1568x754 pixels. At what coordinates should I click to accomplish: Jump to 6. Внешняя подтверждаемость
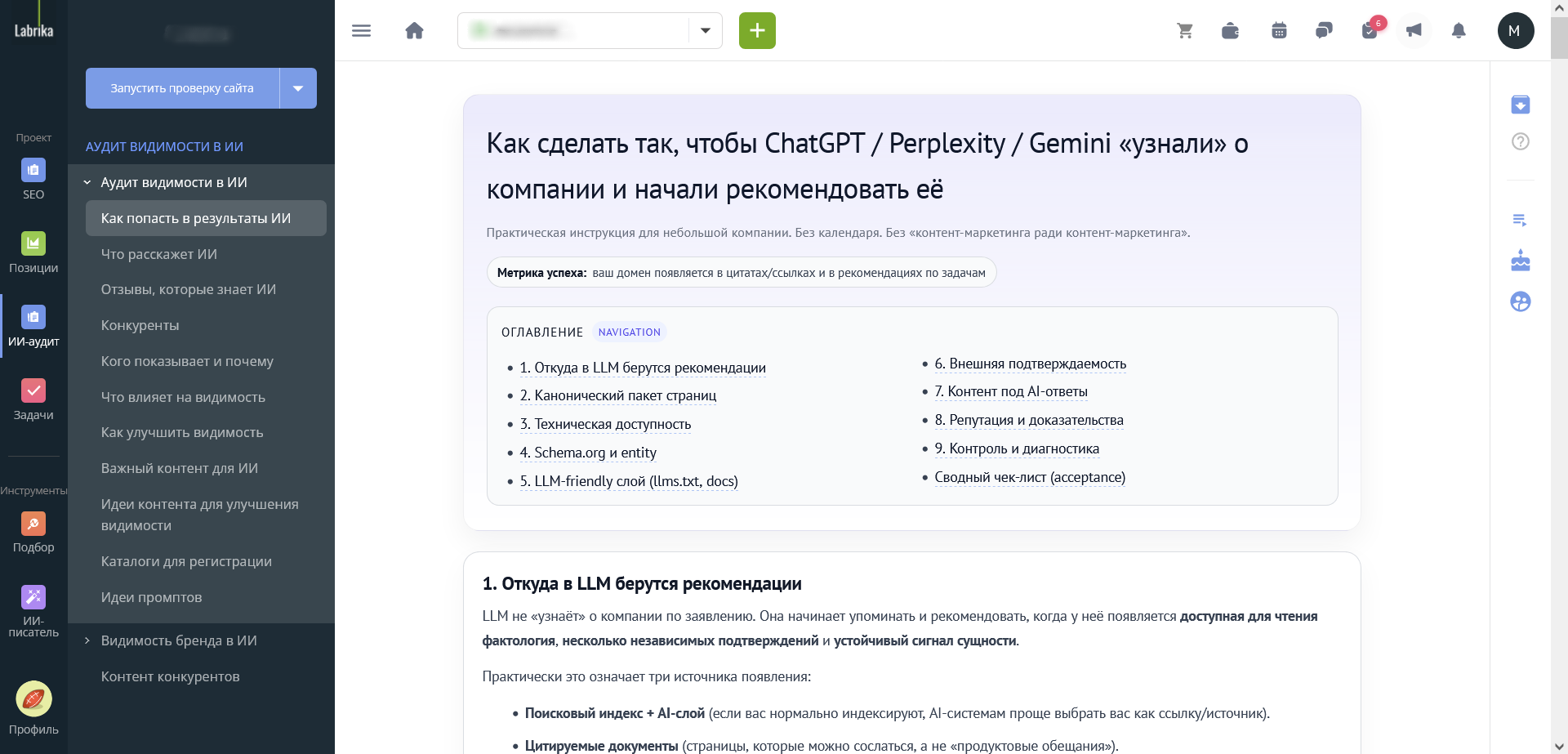[x=1031, y=364]
